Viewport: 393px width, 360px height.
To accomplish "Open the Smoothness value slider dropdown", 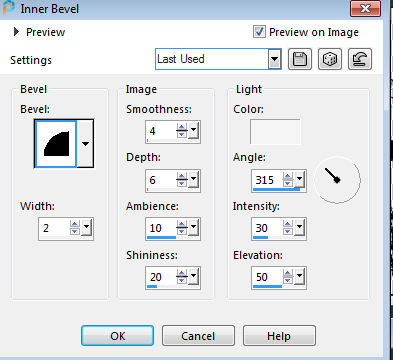I will pos(193,131).
